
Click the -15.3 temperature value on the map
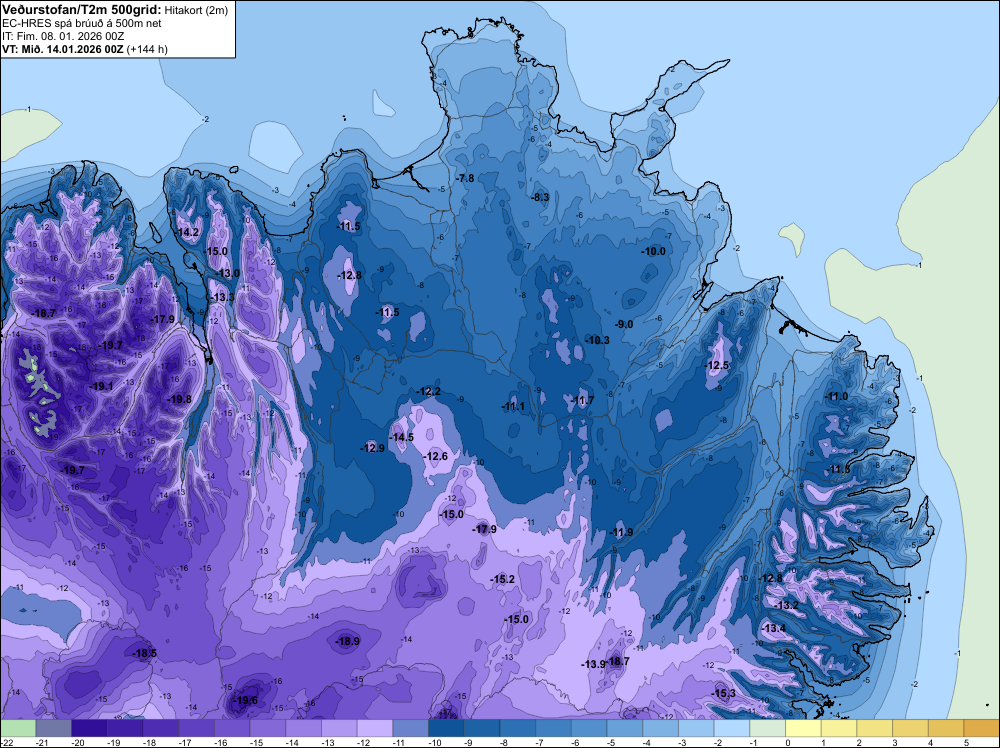point(723,693)
